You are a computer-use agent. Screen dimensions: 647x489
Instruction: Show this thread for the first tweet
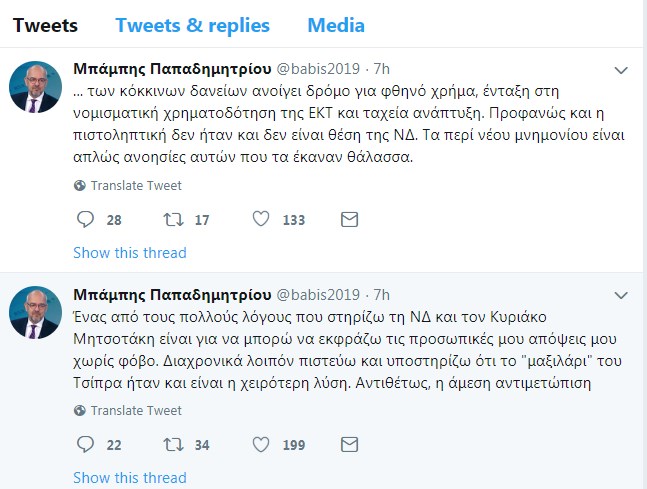tap(130, 253)
